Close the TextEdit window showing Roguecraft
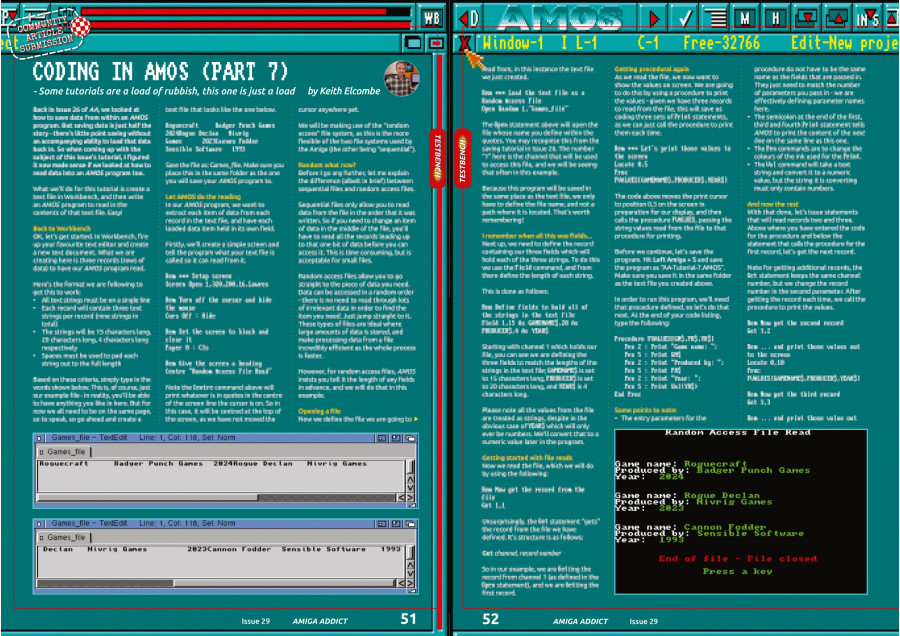The height and width of the screenshot is (636, 900). click(39, 438)
